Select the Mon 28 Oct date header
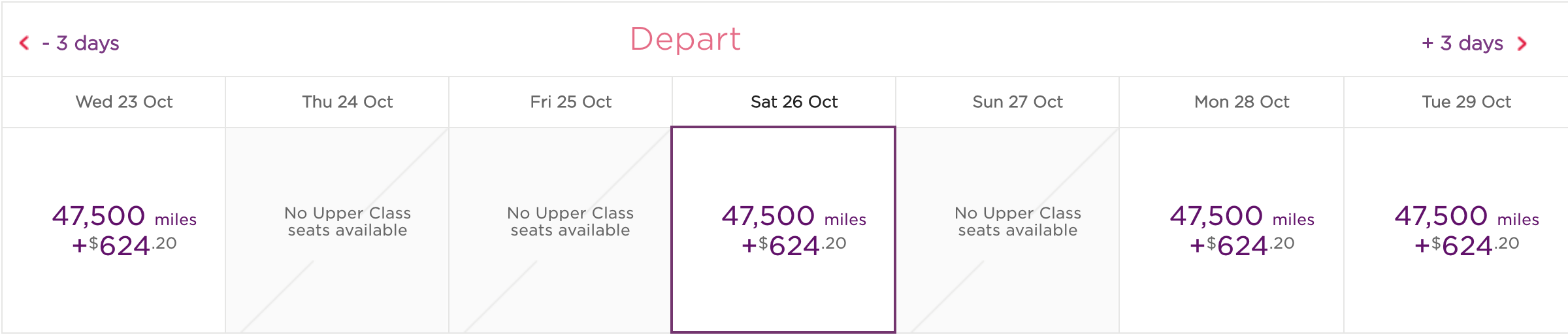 [1242, 102]
